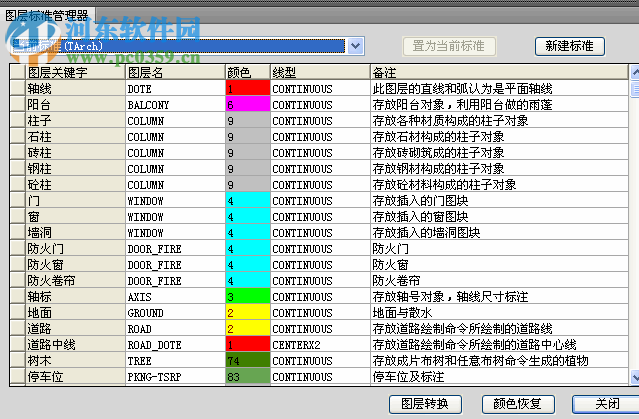Image resolution: width=639 pixels, height=419 pixels.
Task: Click the BALCONY layer name cell
Action: 175,105
